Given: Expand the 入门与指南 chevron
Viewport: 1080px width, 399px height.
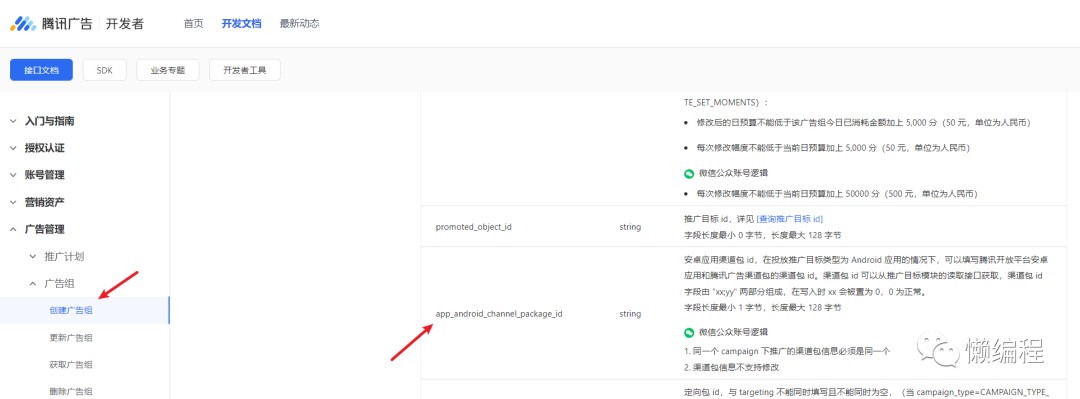Looking at the screenshot, I should point(12,121).
